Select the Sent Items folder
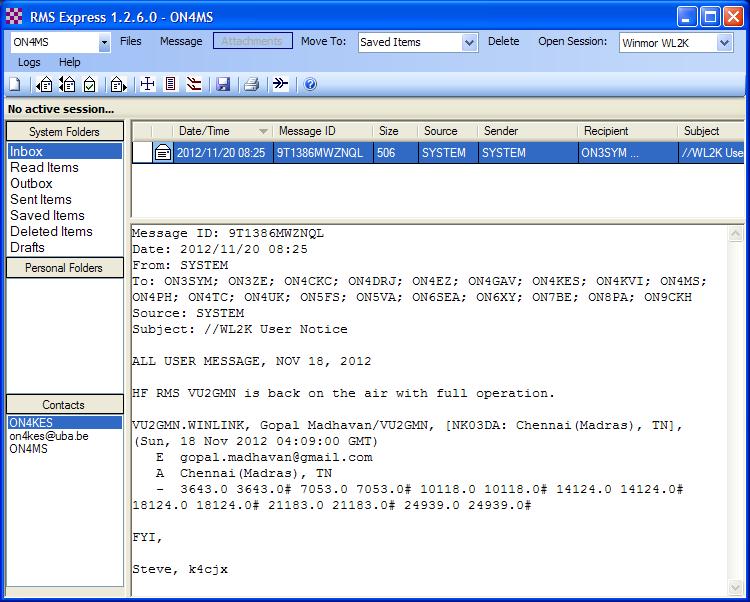This screenshot has height=602, width=750. click(65, 199)
